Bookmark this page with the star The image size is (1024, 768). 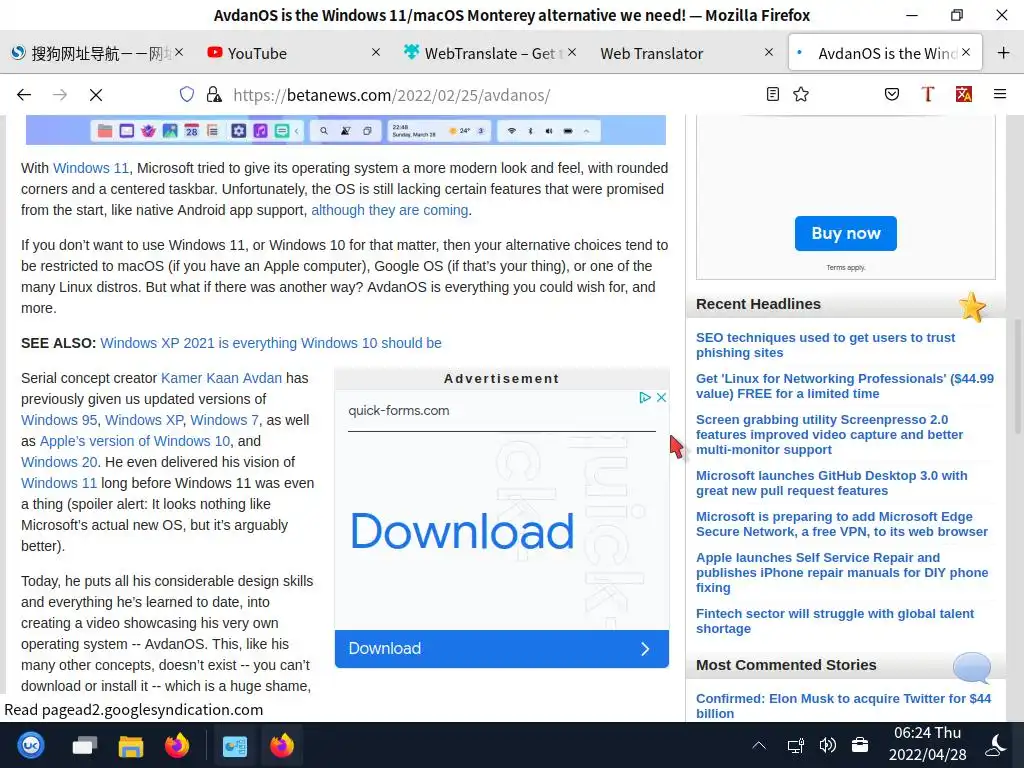coord(801,94)
